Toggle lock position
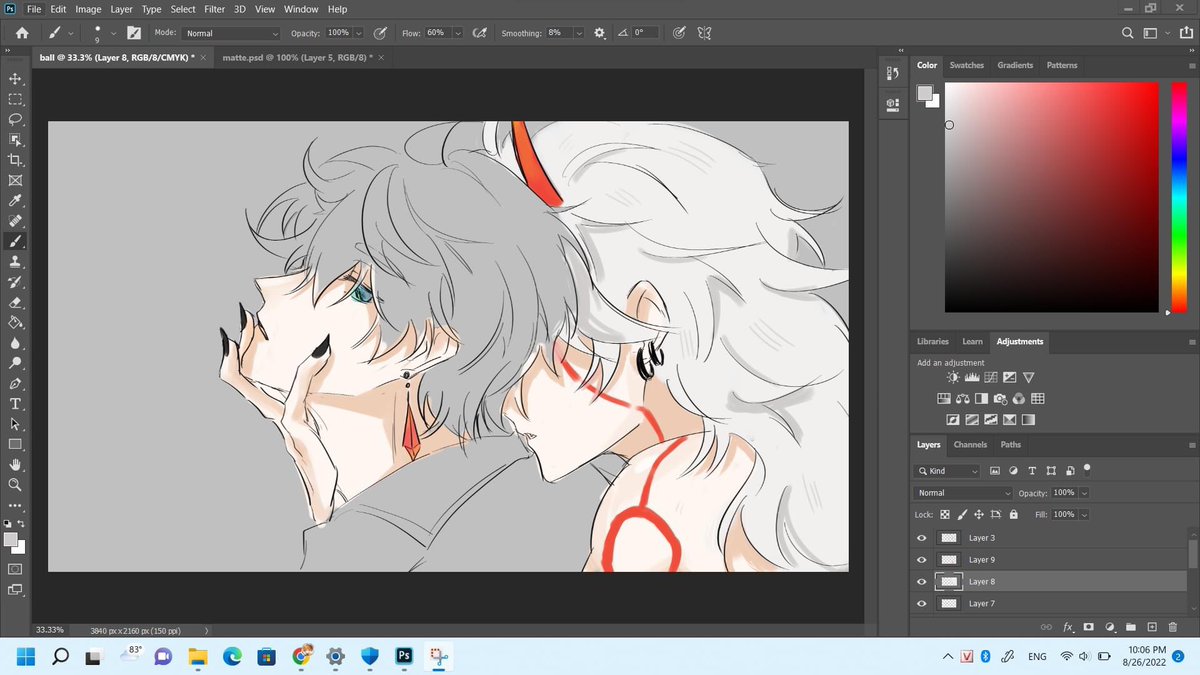Image resolution: width=1200 pixels, height=675 pixels. pos(979,514)
